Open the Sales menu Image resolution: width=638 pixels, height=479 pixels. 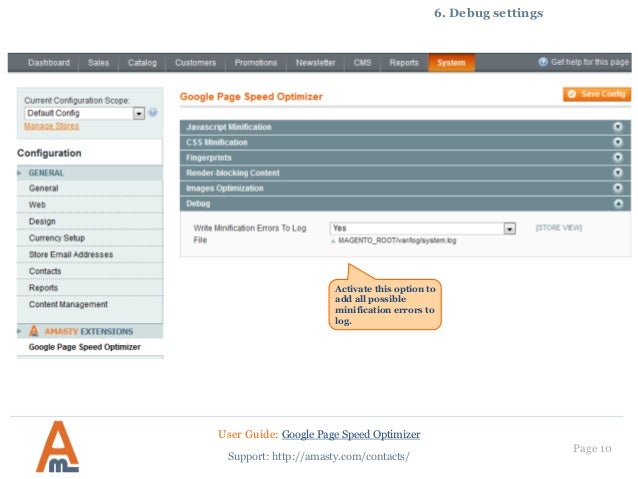(98, 63)
